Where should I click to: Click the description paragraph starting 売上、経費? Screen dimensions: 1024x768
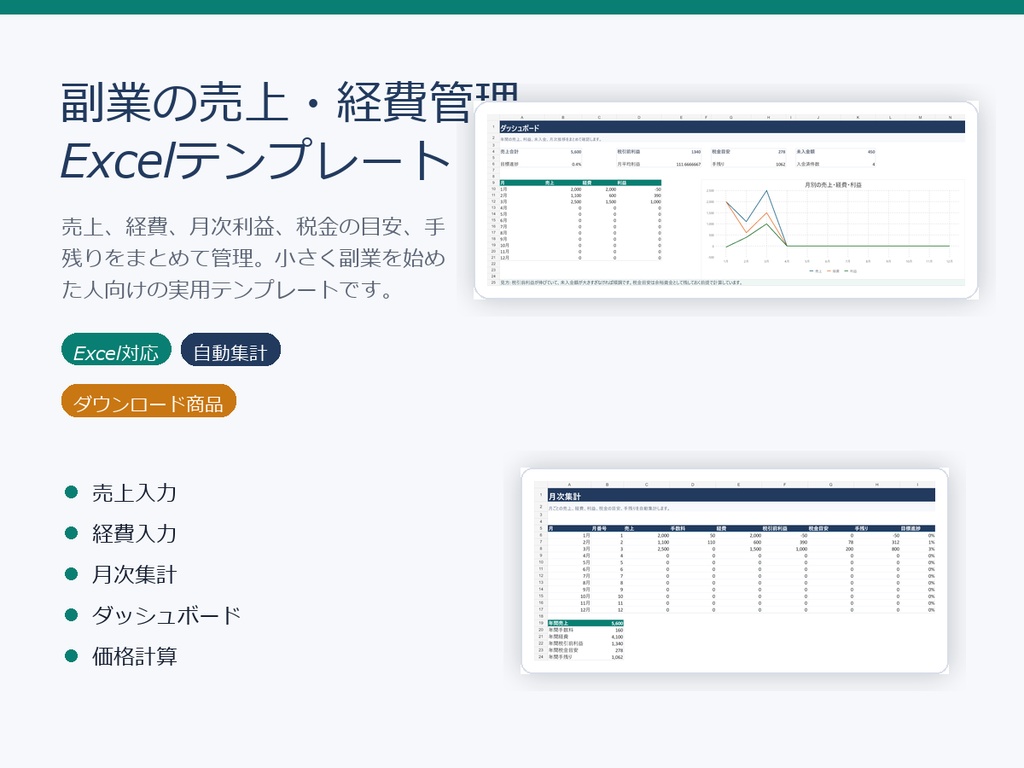click(253, 258)
